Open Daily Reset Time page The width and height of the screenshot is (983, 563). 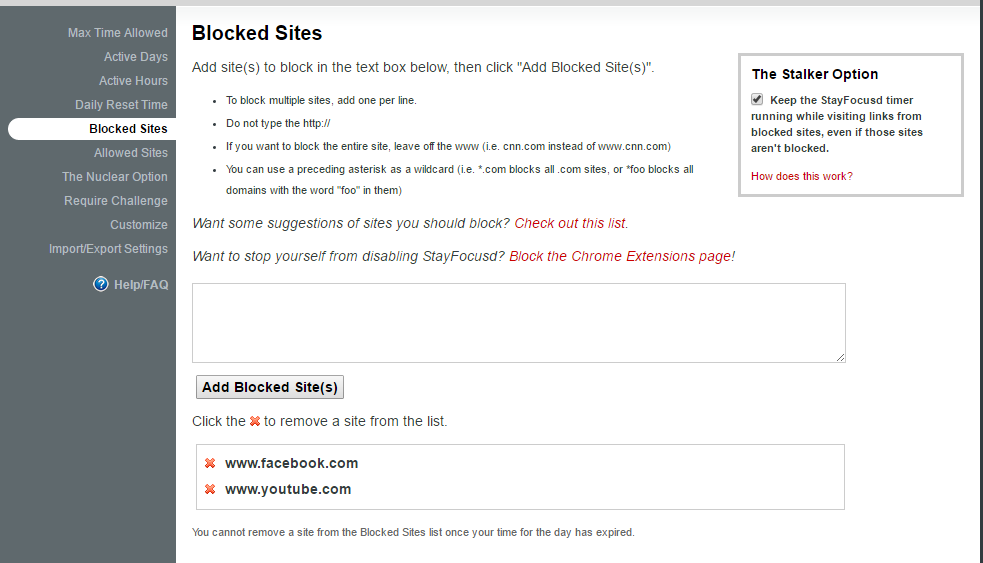(122, 105)
